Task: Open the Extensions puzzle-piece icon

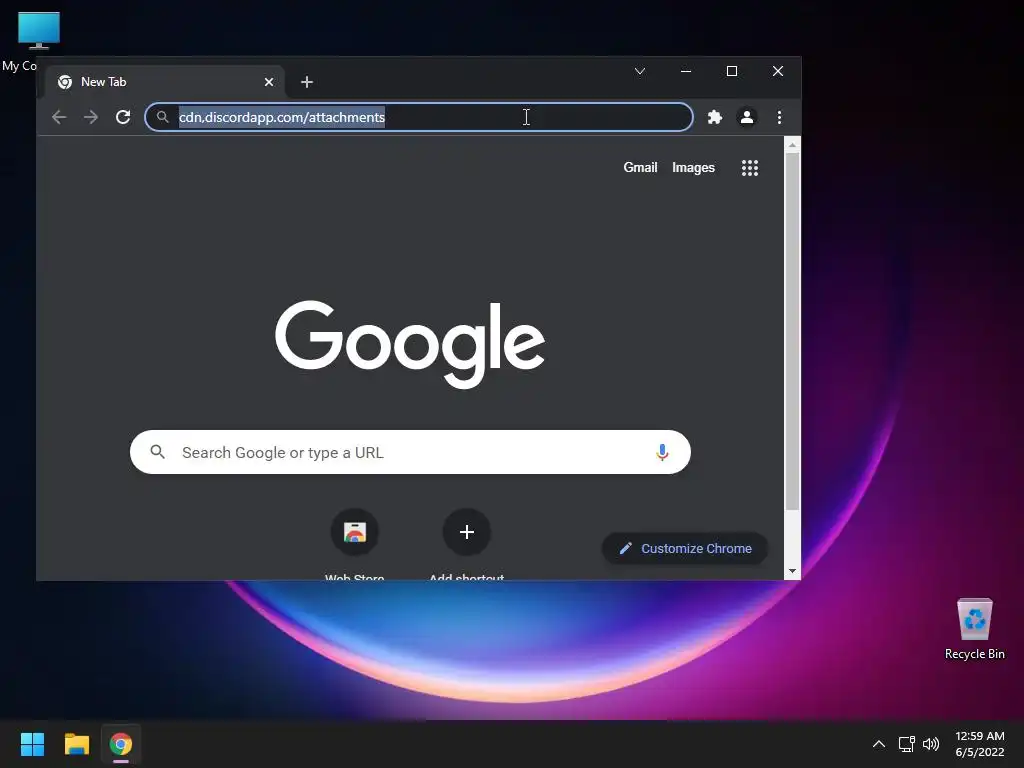Action: tap(715, 117)
